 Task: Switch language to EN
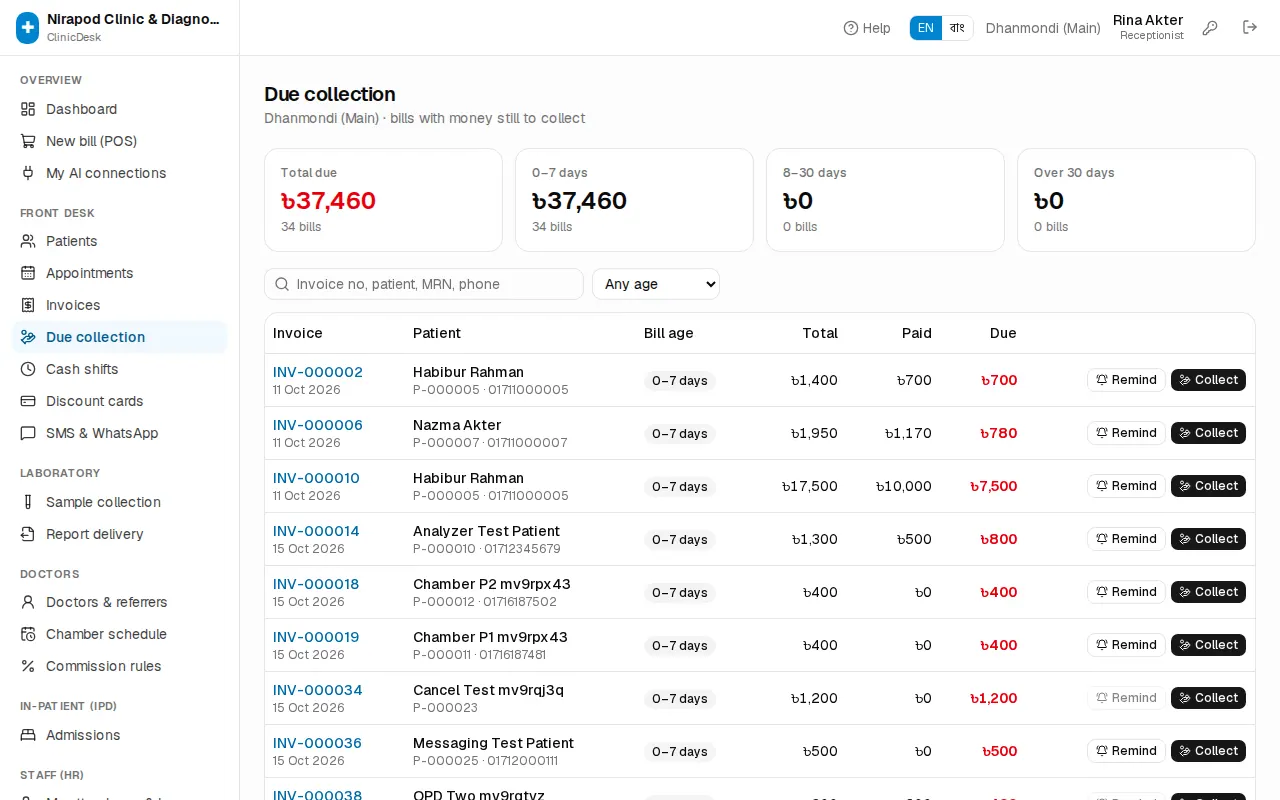click(x=926, y=28)
